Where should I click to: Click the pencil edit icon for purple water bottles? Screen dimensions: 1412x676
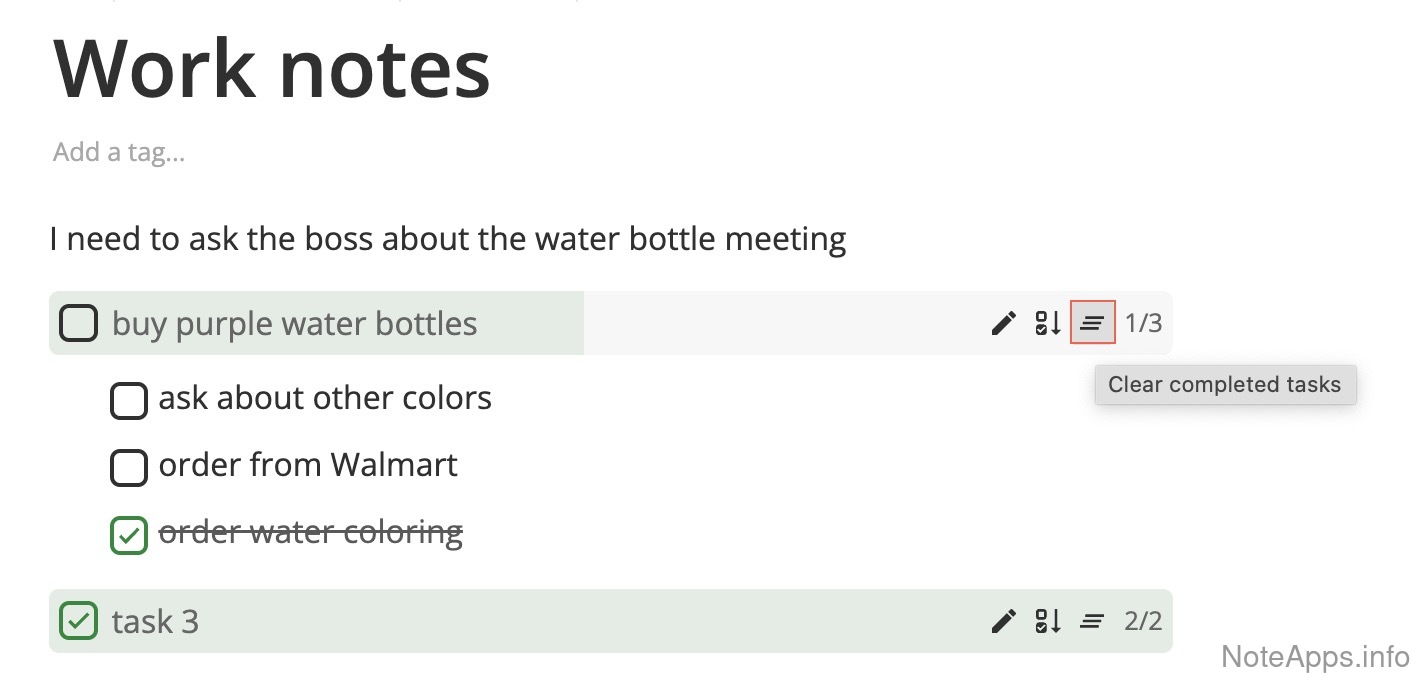[x=1003, y=323]
